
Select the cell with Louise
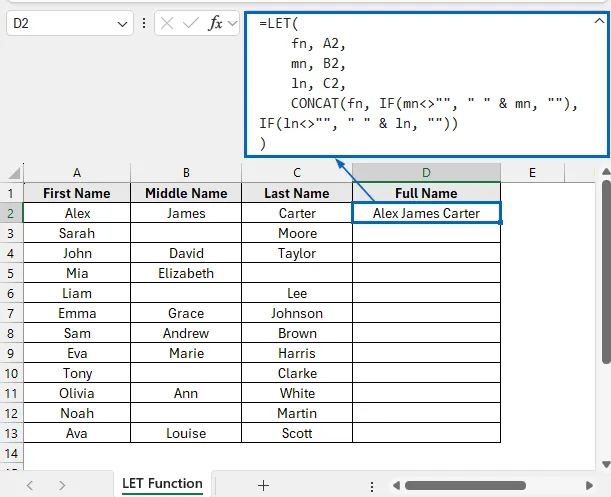pyautogui.click(x=186, y=433)
